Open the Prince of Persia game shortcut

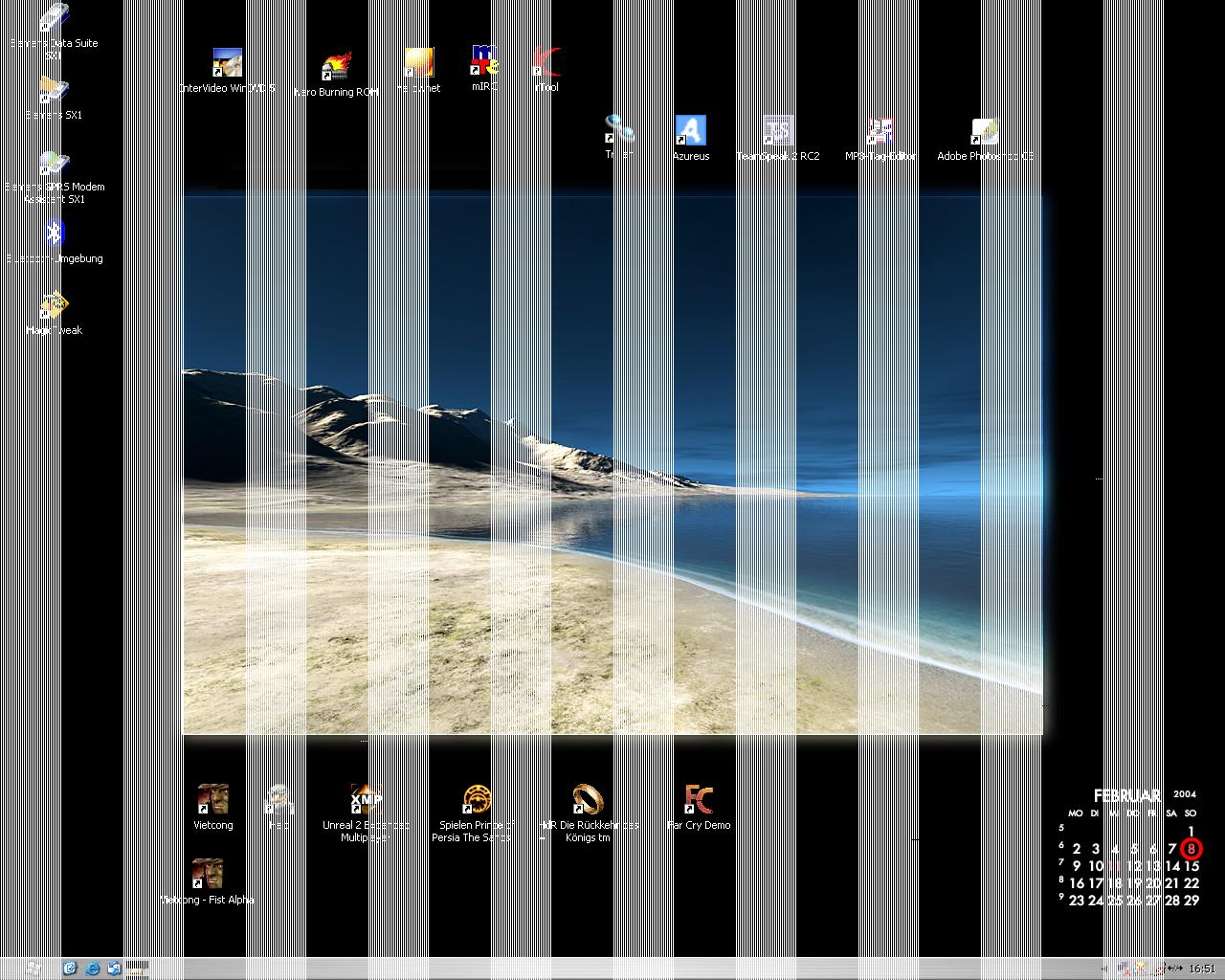[x=476, y=800]
